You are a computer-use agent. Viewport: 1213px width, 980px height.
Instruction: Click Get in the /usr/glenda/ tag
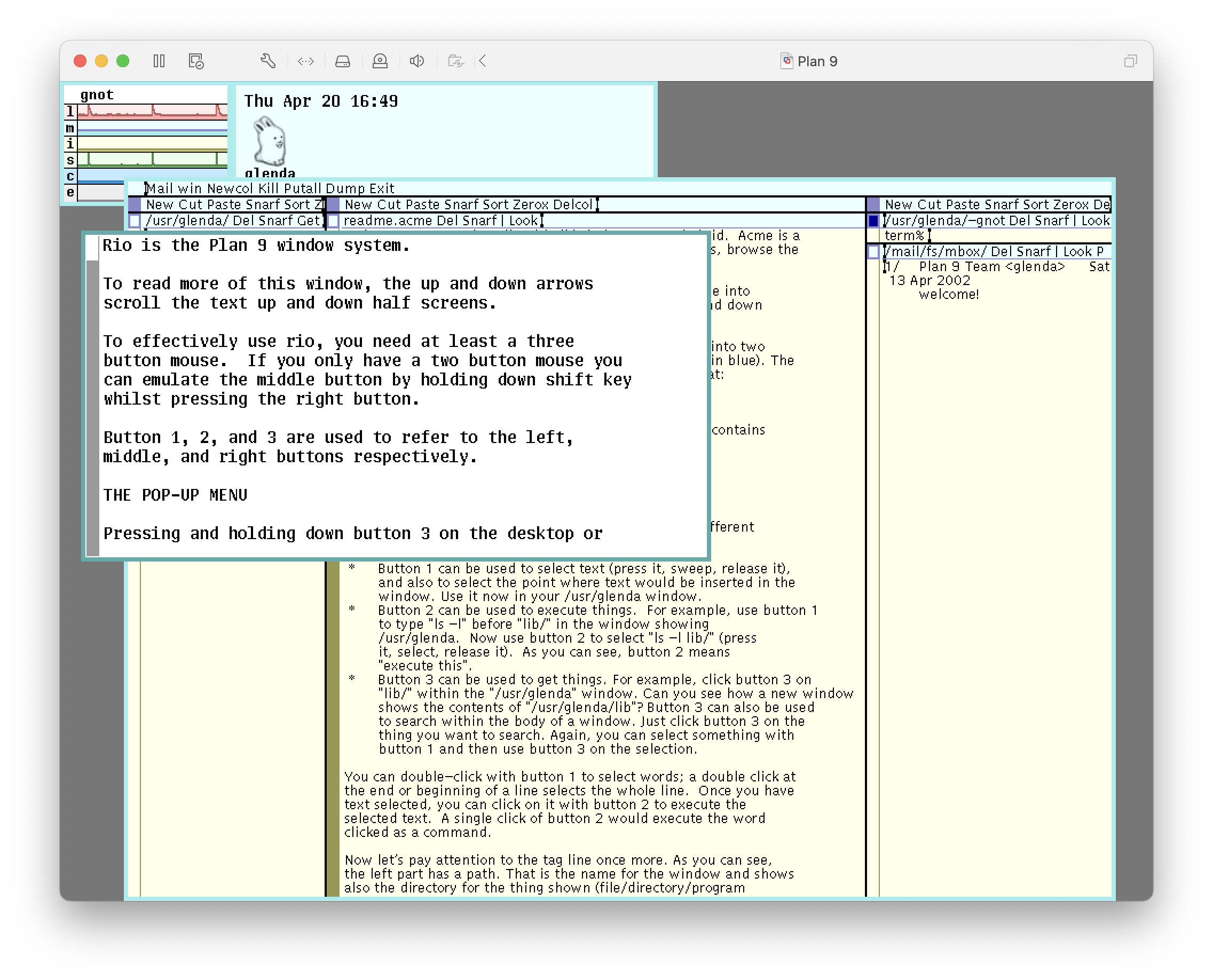coord(309,221)
